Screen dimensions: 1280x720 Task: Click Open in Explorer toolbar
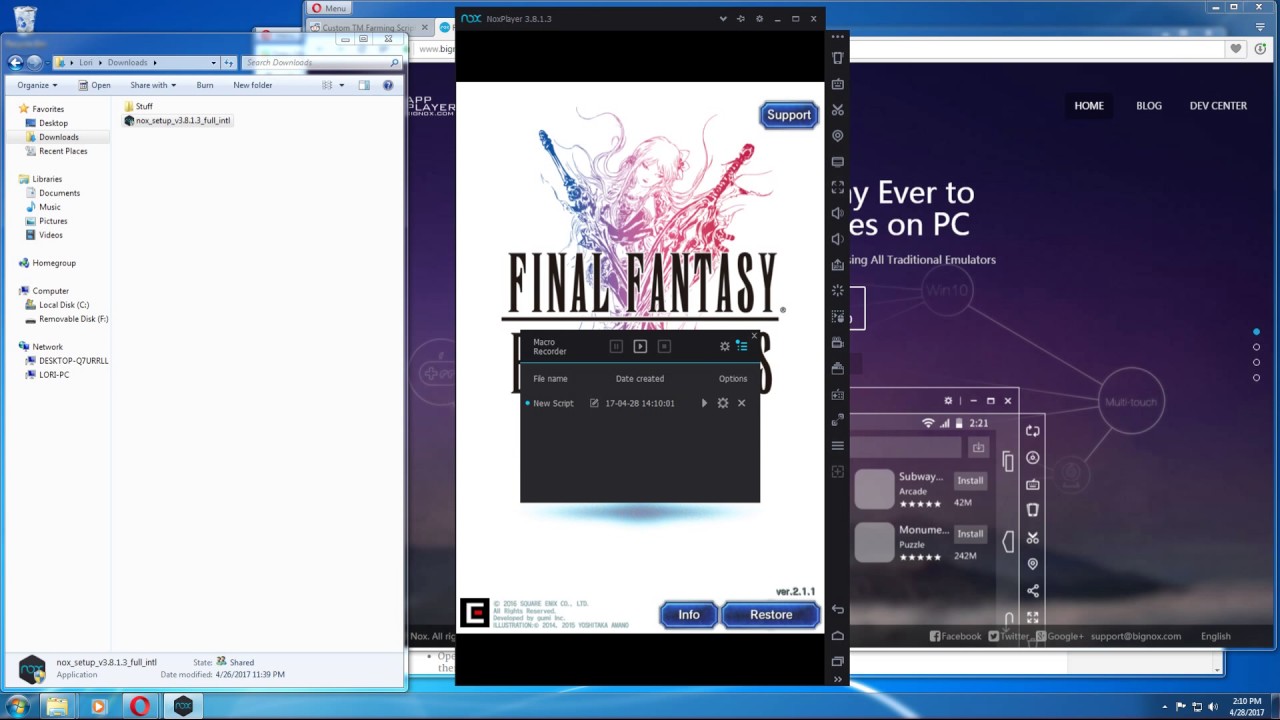(x=93, y=85)
